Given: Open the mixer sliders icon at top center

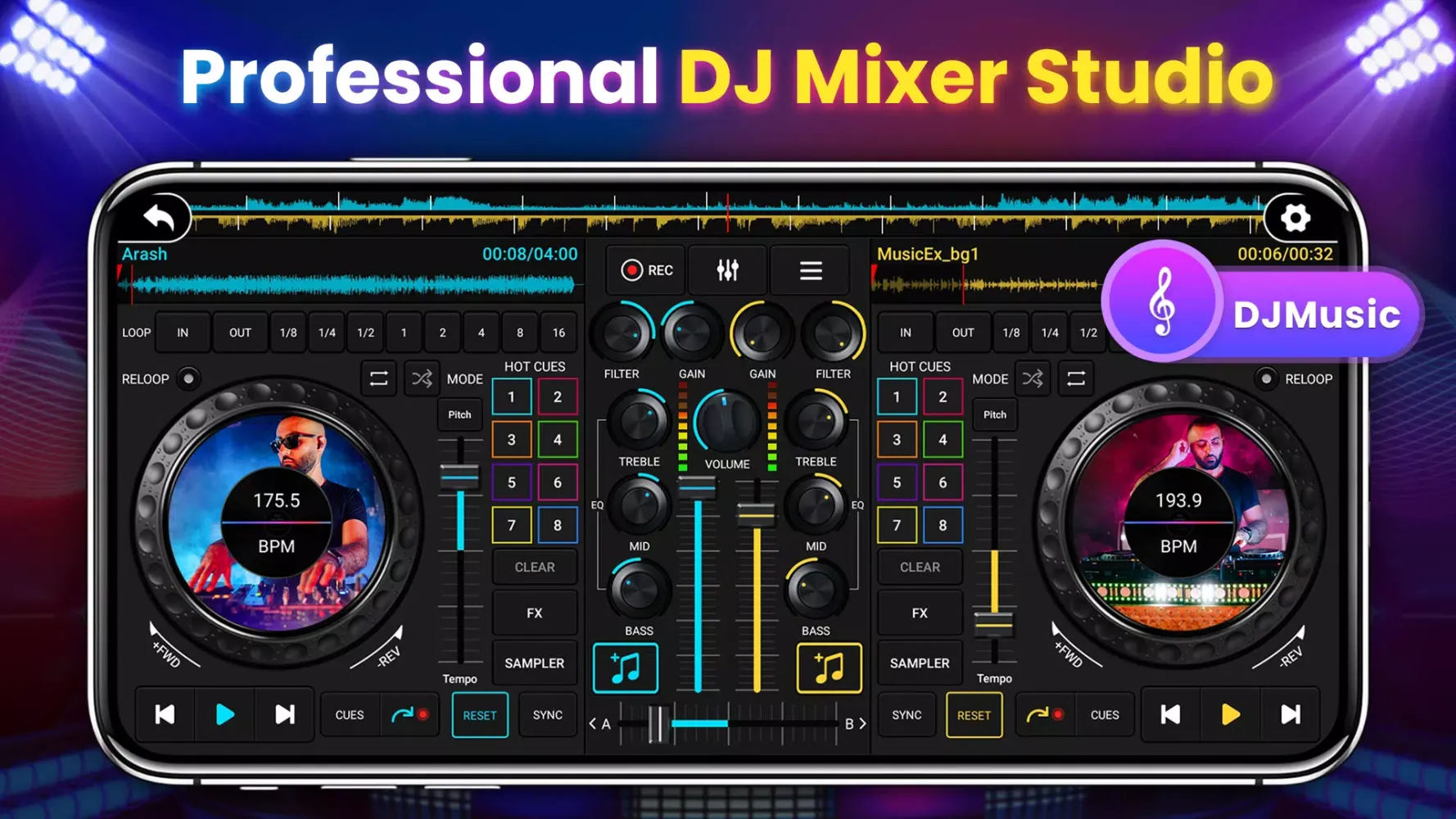Looking at the screenshot, I should (727, 269).
